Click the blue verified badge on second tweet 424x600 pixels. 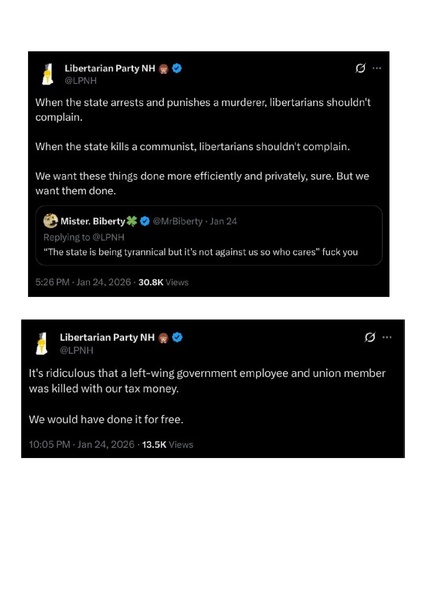click(x=177, y=338)
